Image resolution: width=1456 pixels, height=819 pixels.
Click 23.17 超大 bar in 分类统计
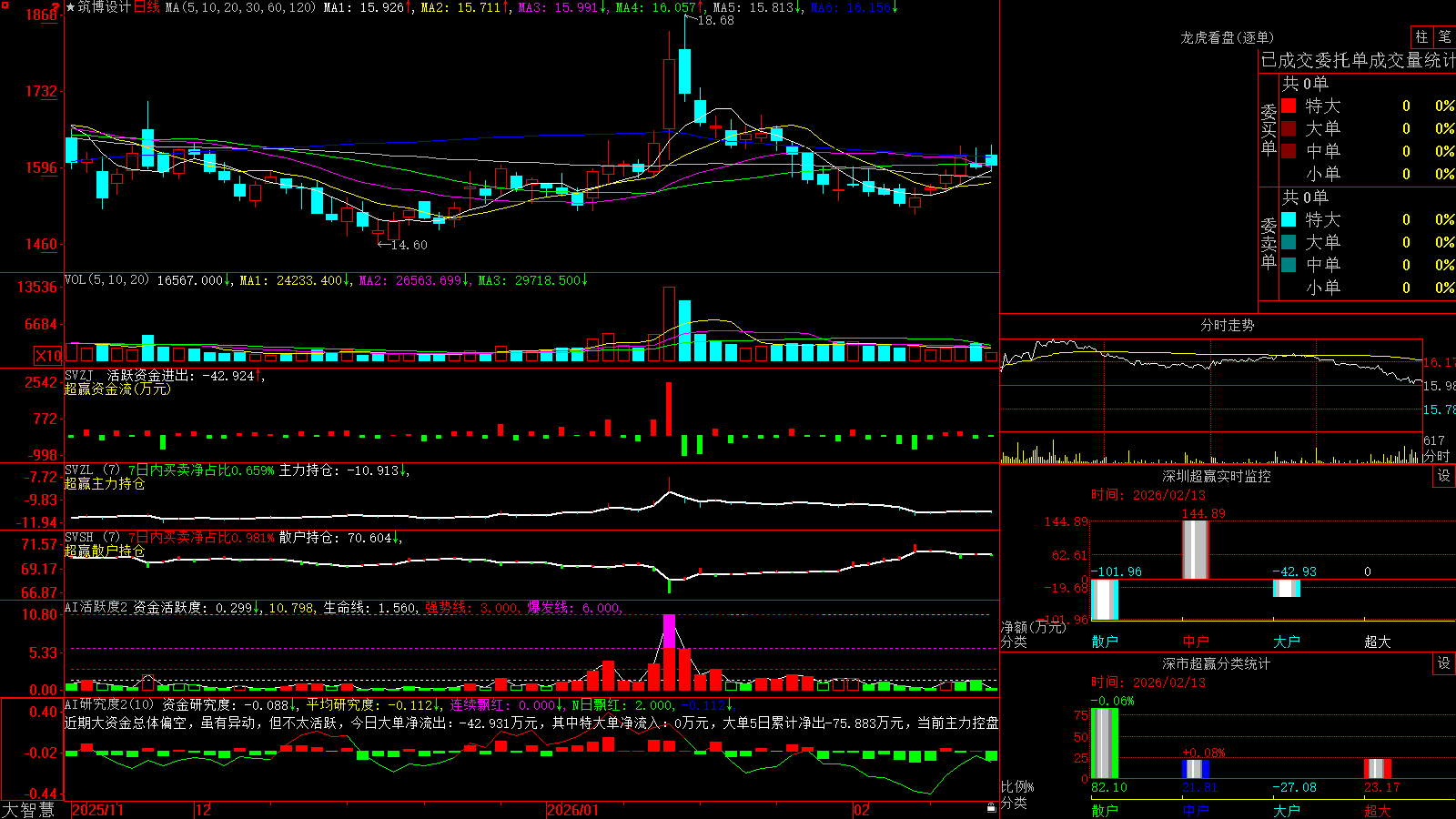pos(1378,768)
